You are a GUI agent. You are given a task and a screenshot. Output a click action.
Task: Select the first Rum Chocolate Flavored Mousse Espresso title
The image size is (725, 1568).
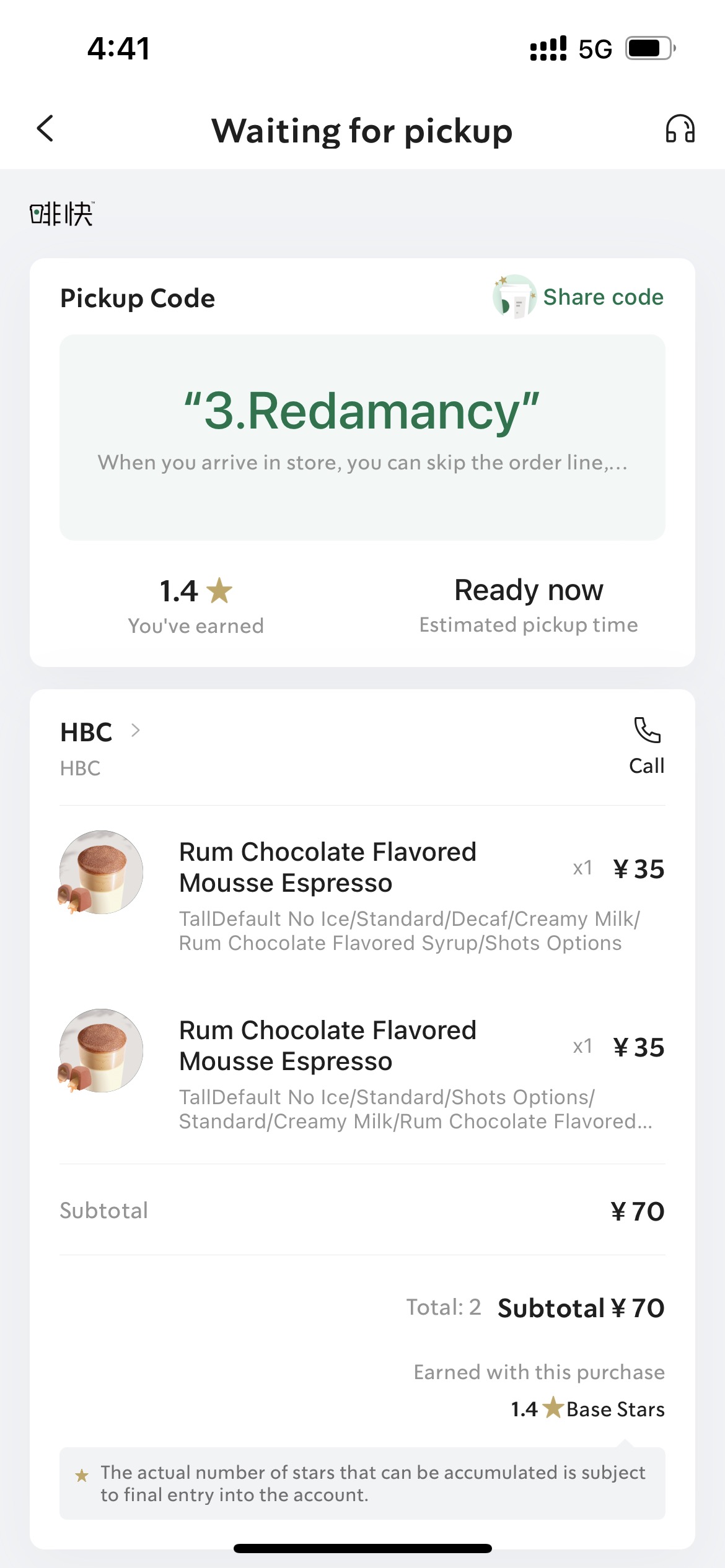pyautogui.click(x=328, y=867)
